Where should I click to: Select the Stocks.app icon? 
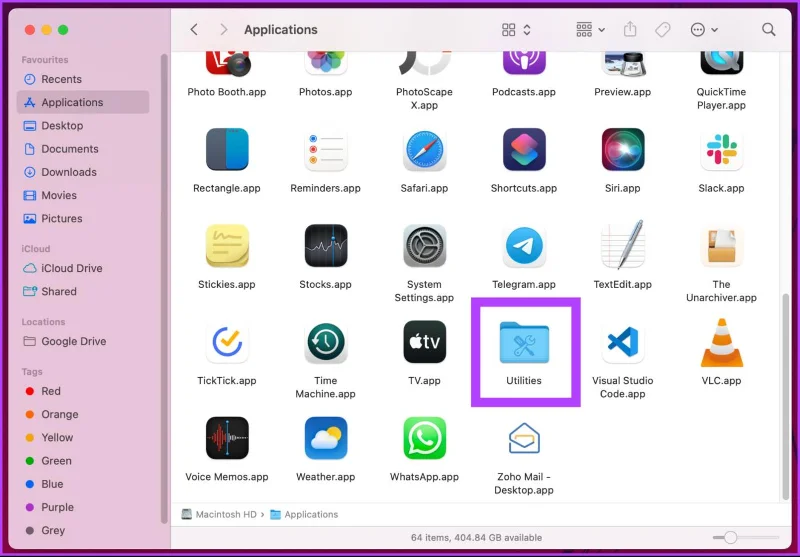point(326,246)
